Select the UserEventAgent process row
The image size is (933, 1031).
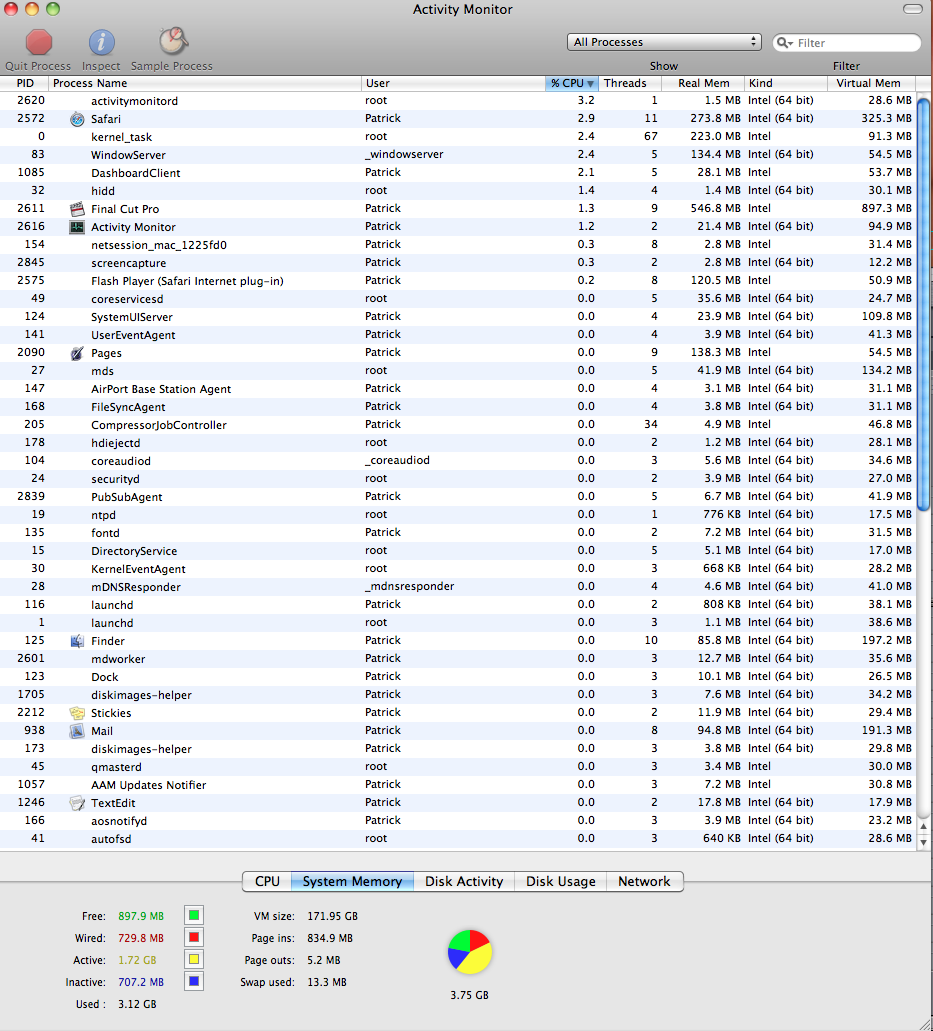[458, 335]
